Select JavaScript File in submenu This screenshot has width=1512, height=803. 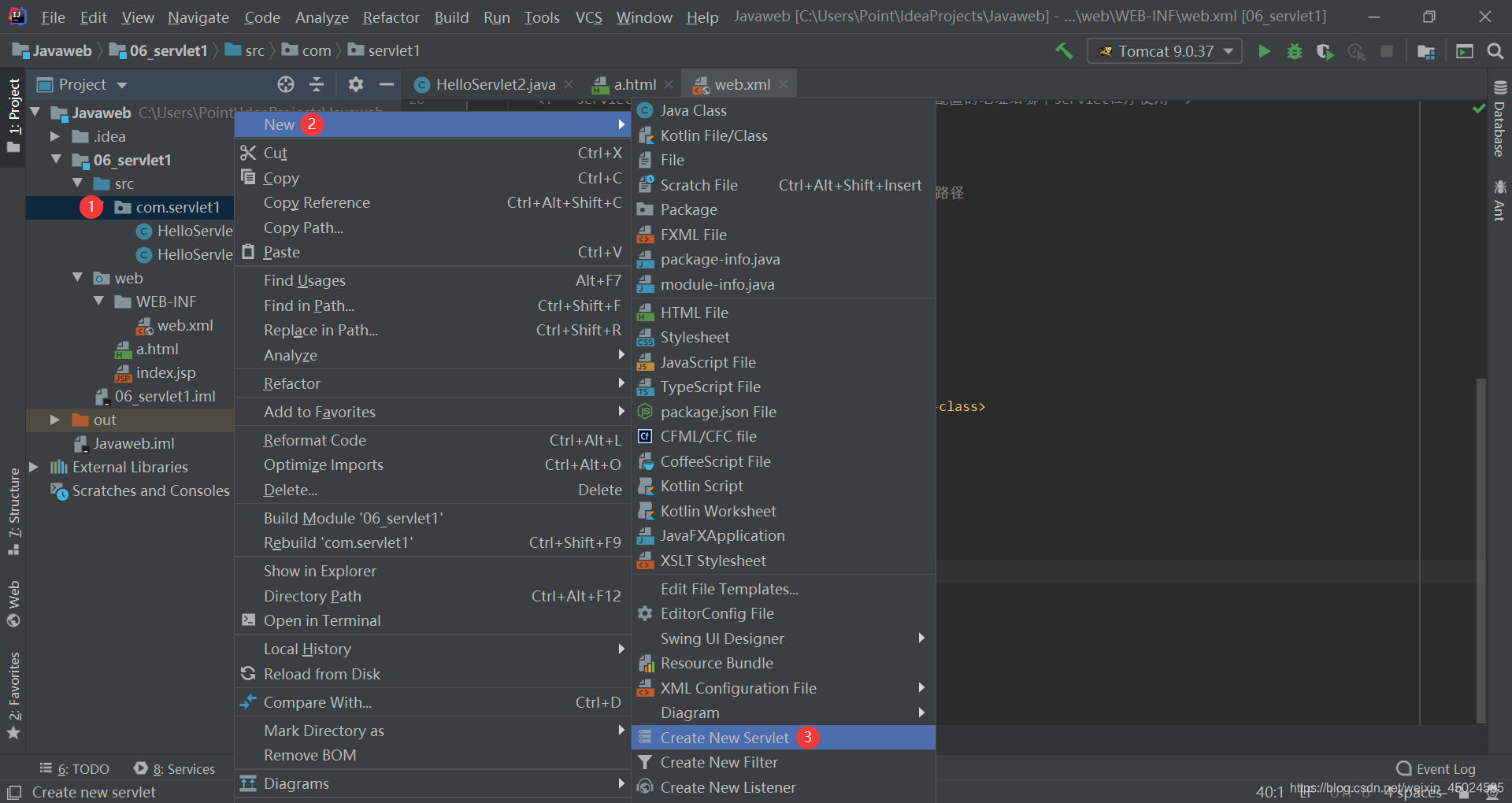(x=784, y=363)
